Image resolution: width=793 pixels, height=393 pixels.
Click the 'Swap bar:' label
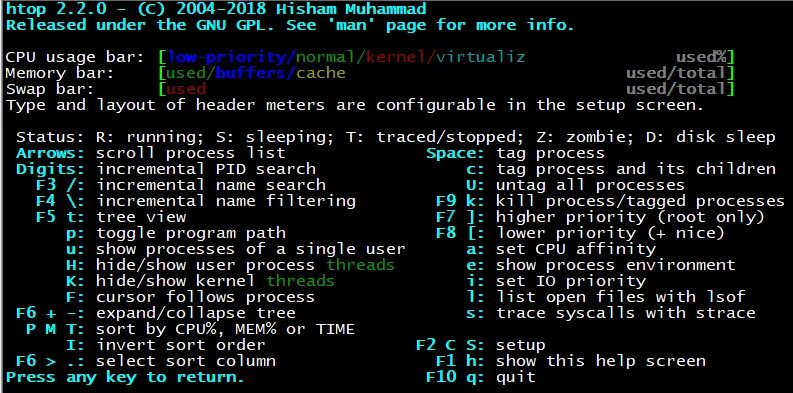click(50, 90)
